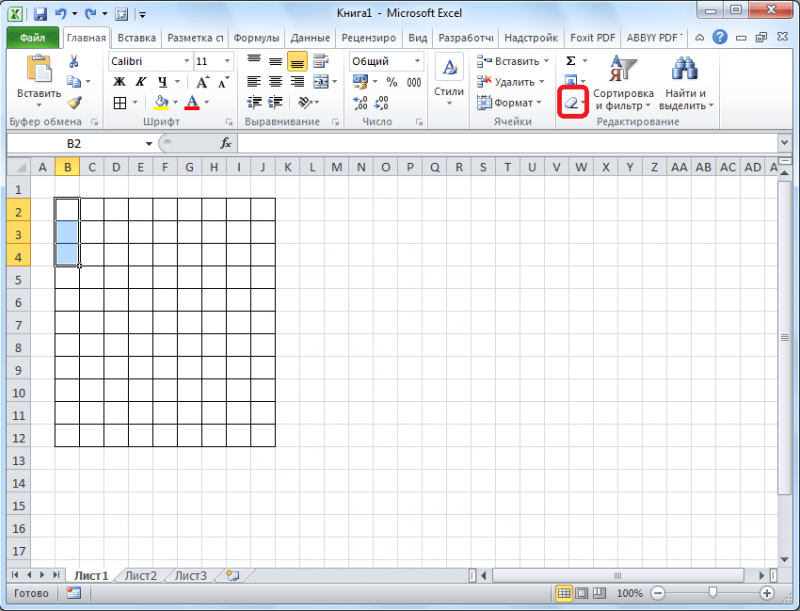The image size is (800, 611).
Task: Decrease font size with small A icon
Action: tap(223, 82)
